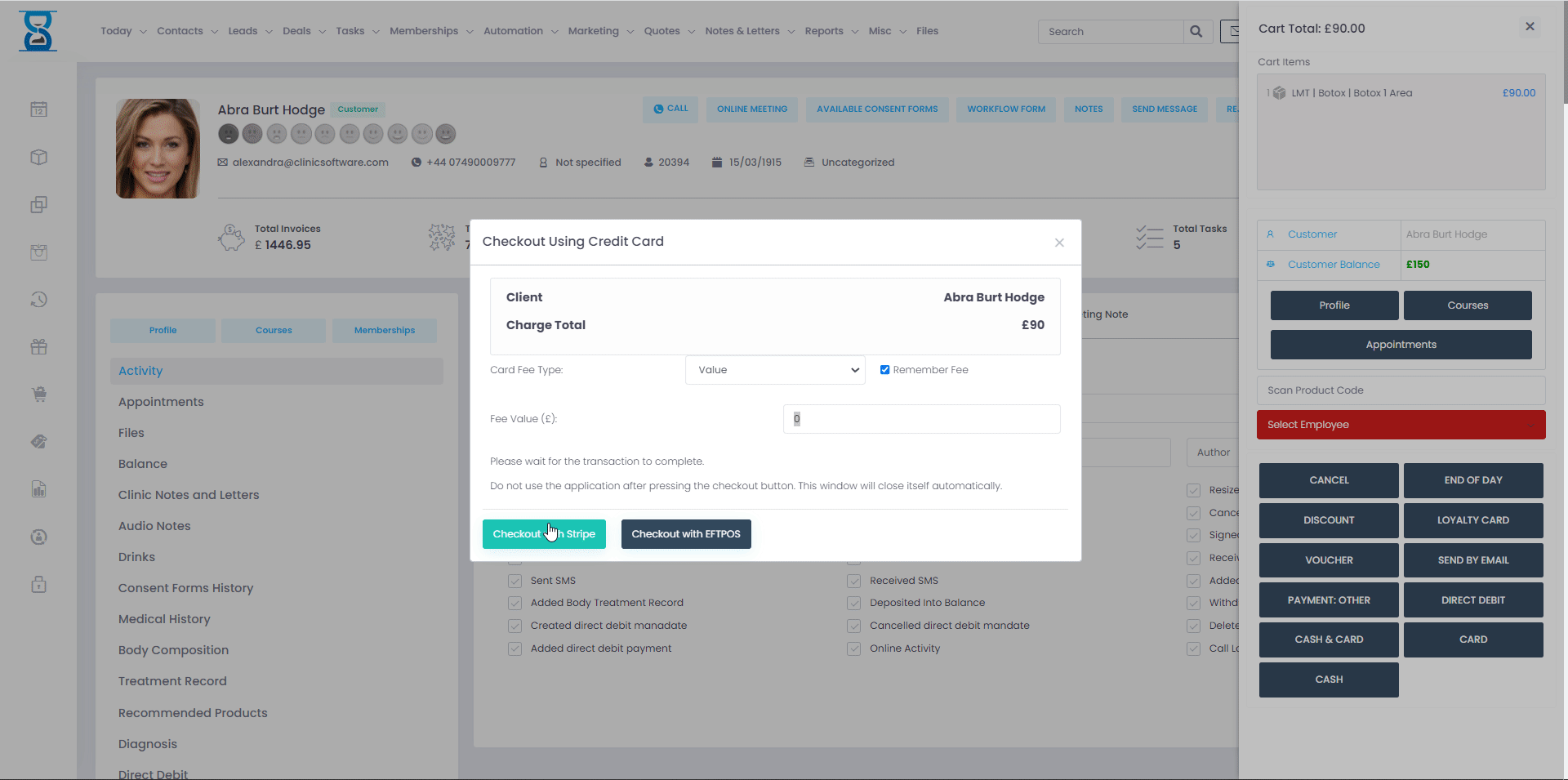Select the happiest smiley face rating
Image resolution: width=1568 pixels, height=780 pixels.
point(446,133)
